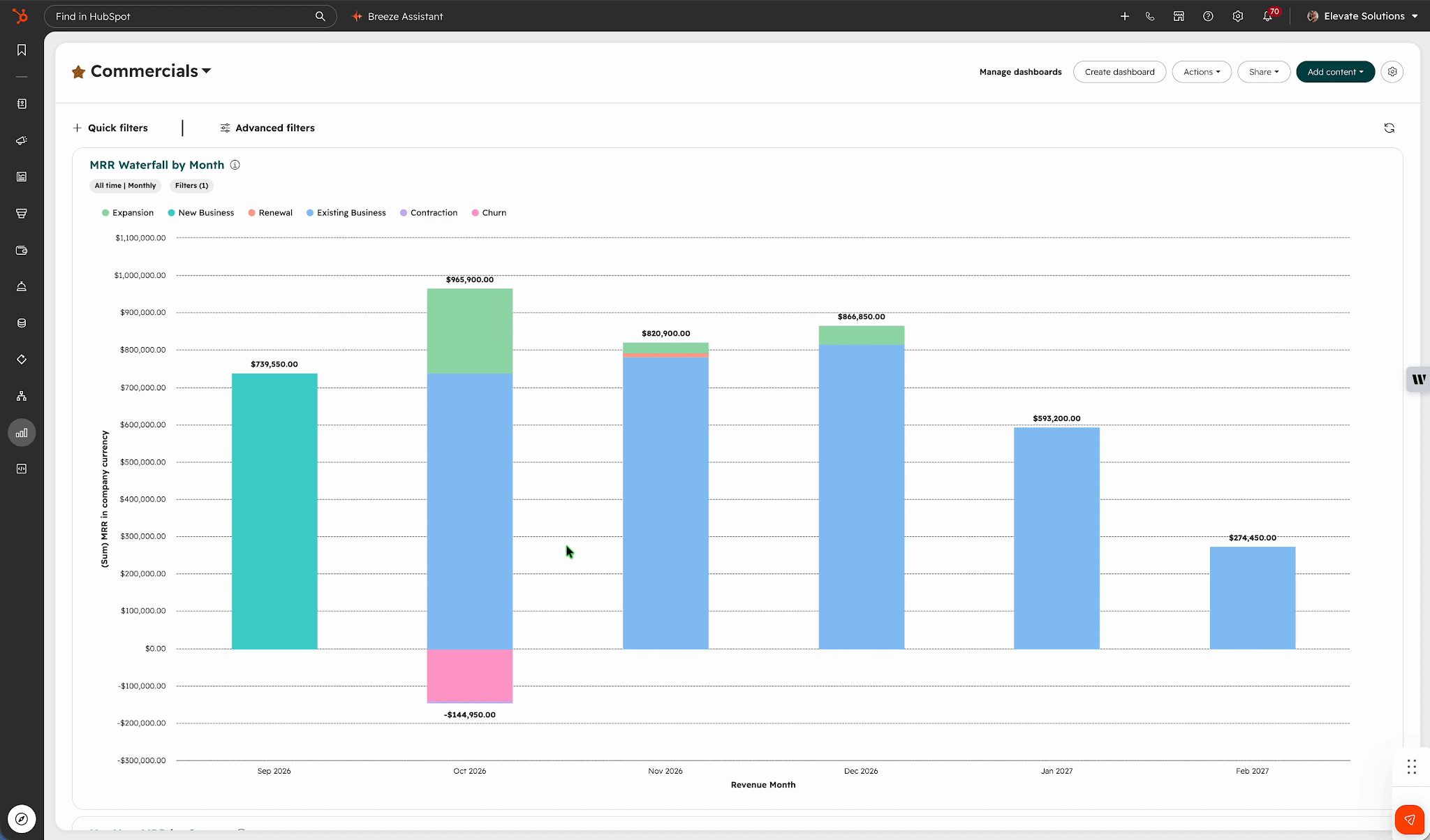Open the Content sidebar icon

click(22, 177)
